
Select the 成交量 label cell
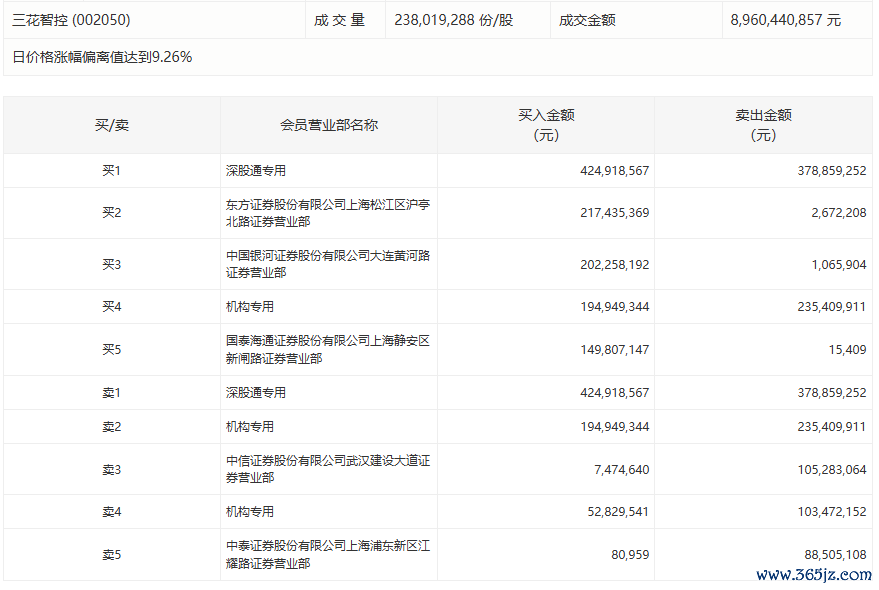pos(339,20)
